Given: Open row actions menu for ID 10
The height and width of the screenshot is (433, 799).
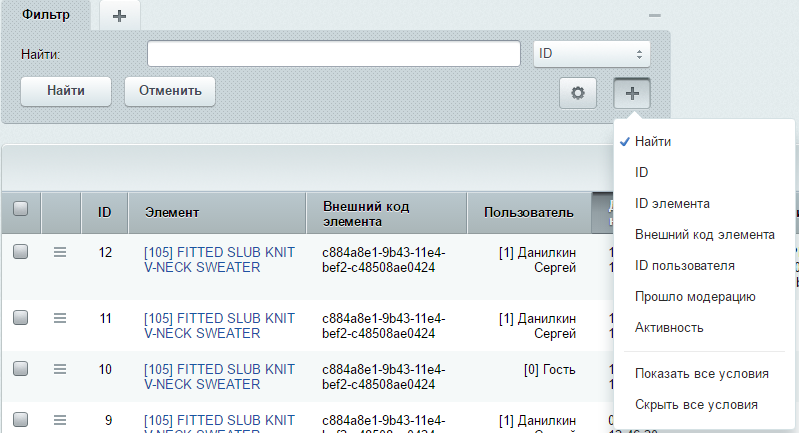Looking at the screenshot, I should click(x=60, y=369).
